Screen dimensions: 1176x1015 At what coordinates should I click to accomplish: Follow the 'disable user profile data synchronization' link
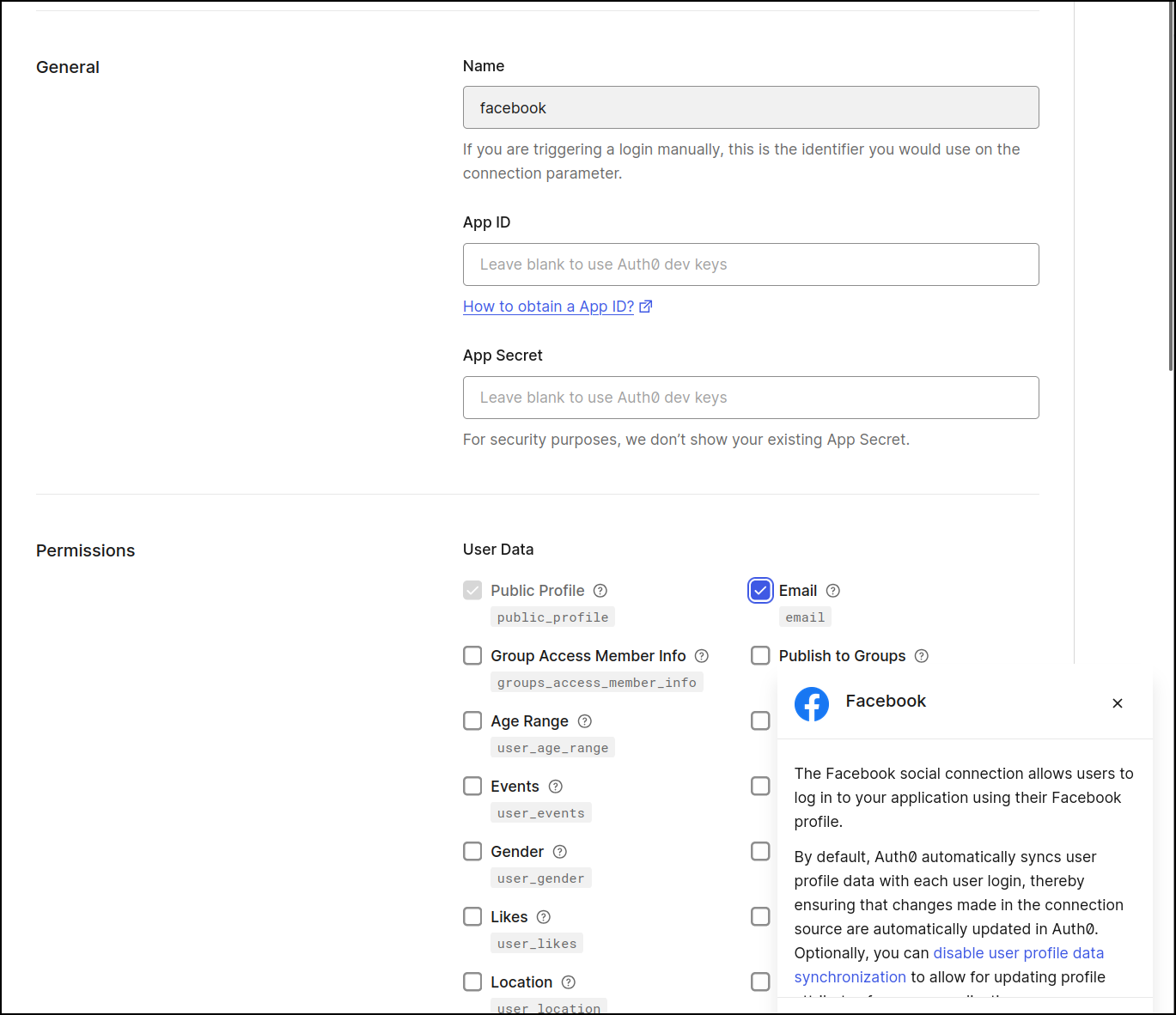click(x=949, y=965)
